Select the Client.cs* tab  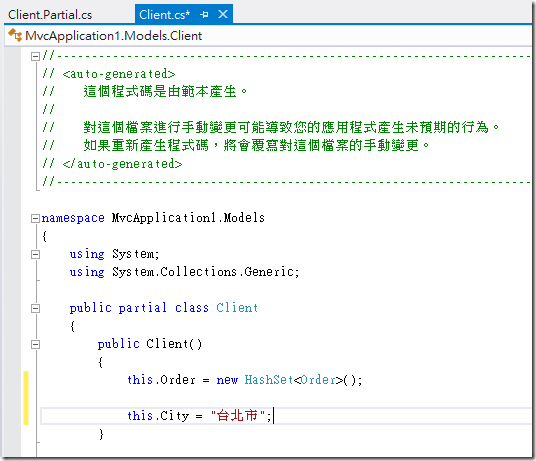[x=164, y=15]
